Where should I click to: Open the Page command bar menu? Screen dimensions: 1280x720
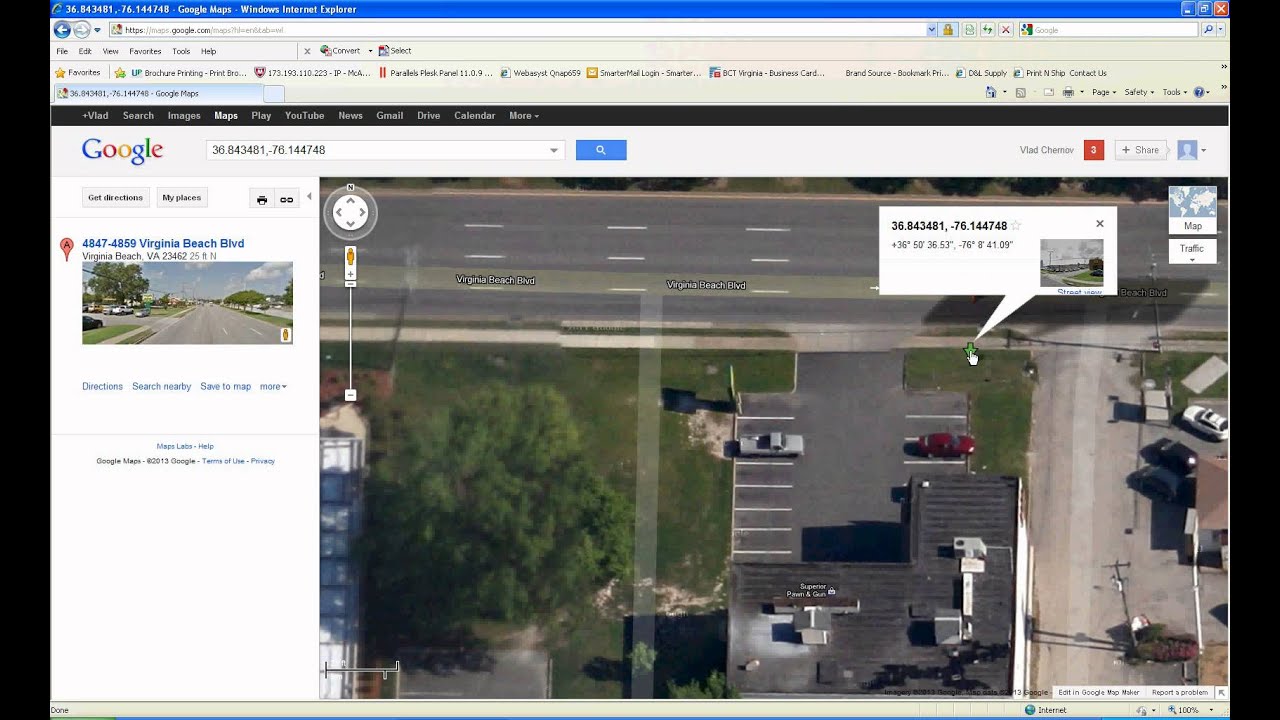pyautogui.click(x=1104, y=92)
